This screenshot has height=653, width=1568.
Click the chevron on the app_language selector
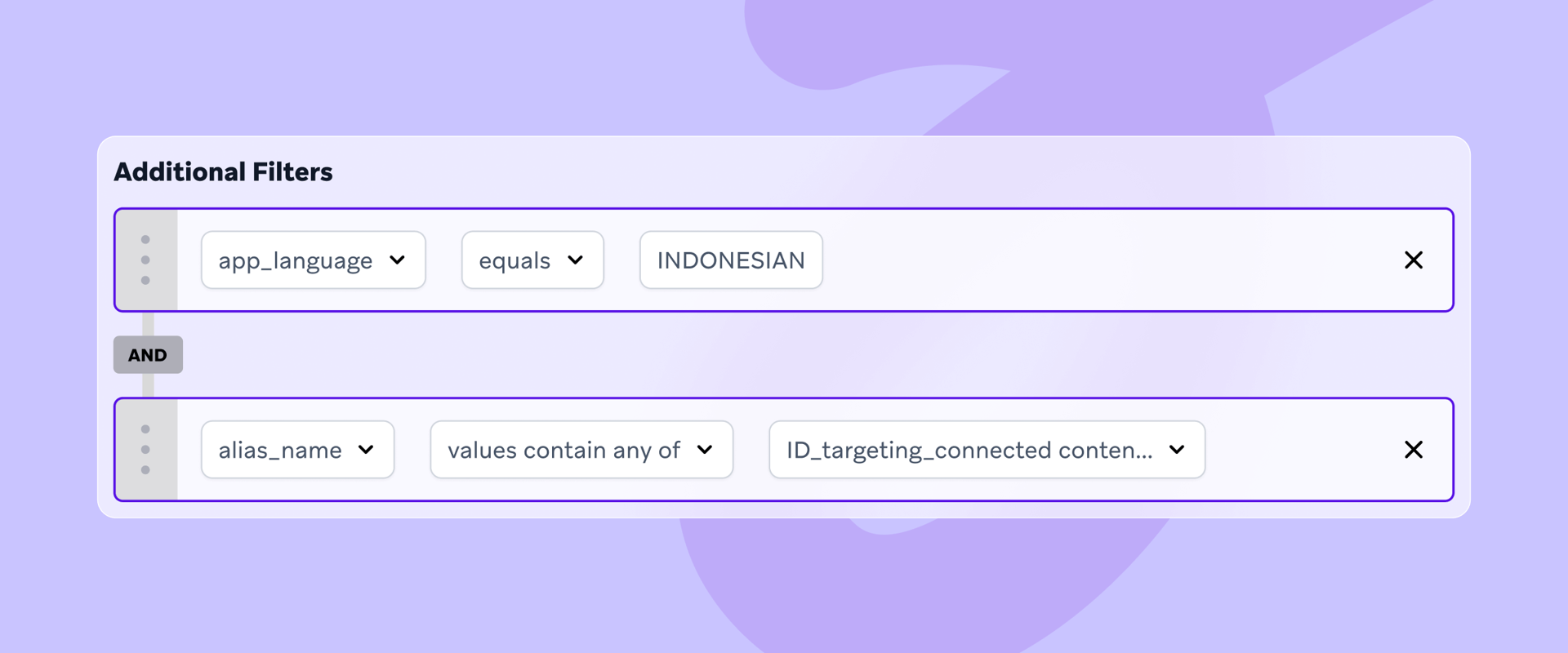[x=399, y=260]
